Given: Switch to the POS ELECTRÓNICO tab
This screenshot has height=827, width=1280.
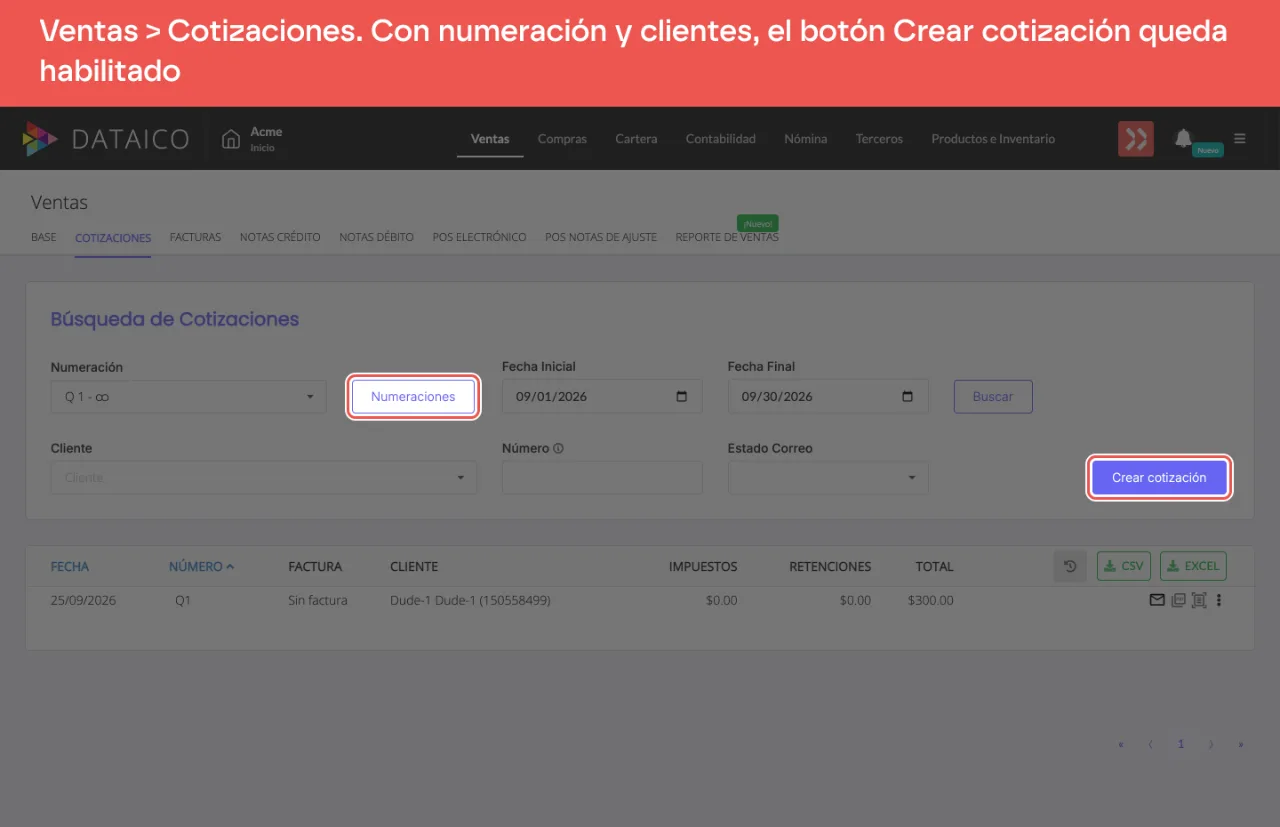Looking at the screenshot, I should coord(479,237).
